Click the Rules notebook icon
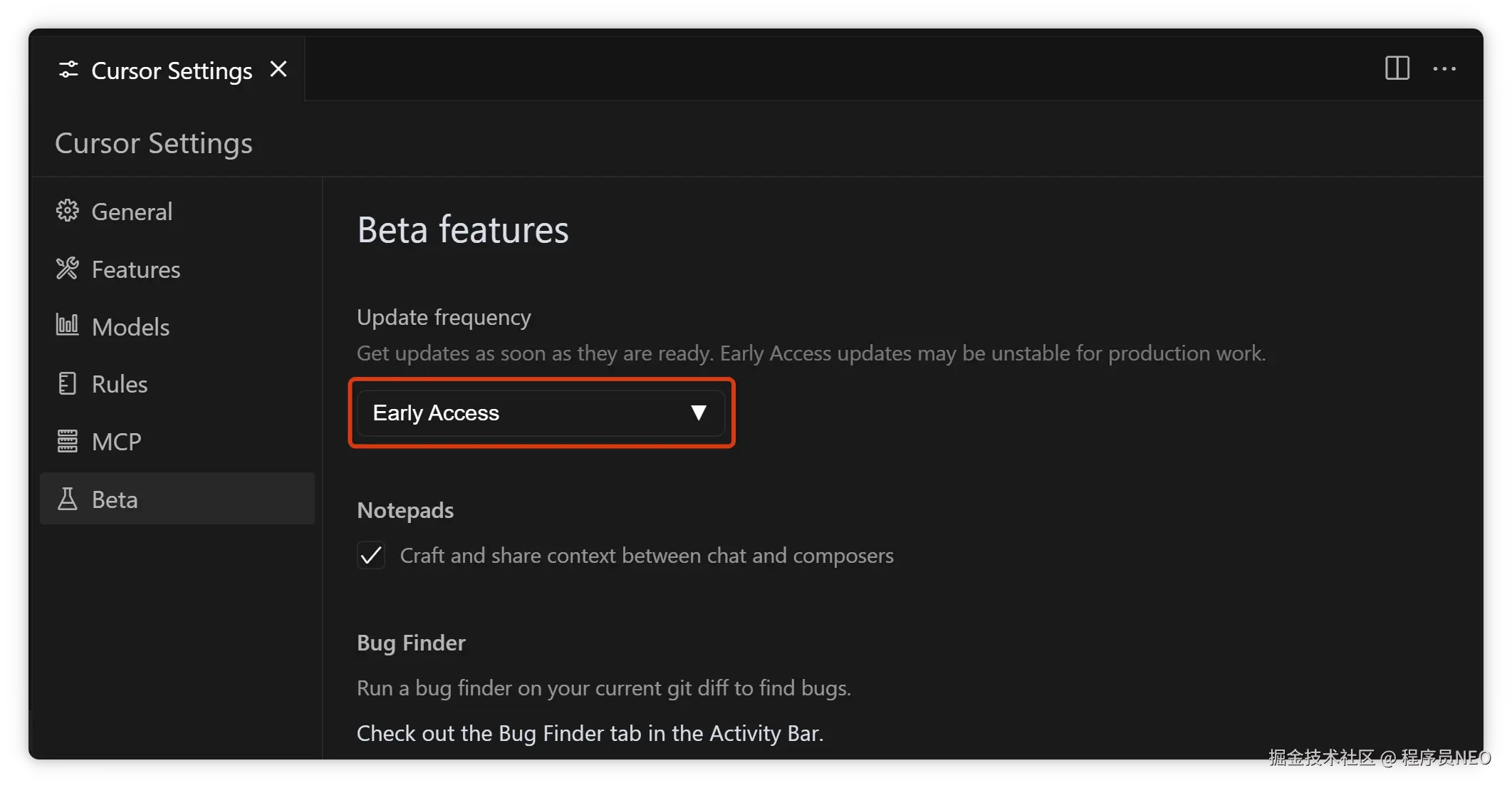 point(68,383)
